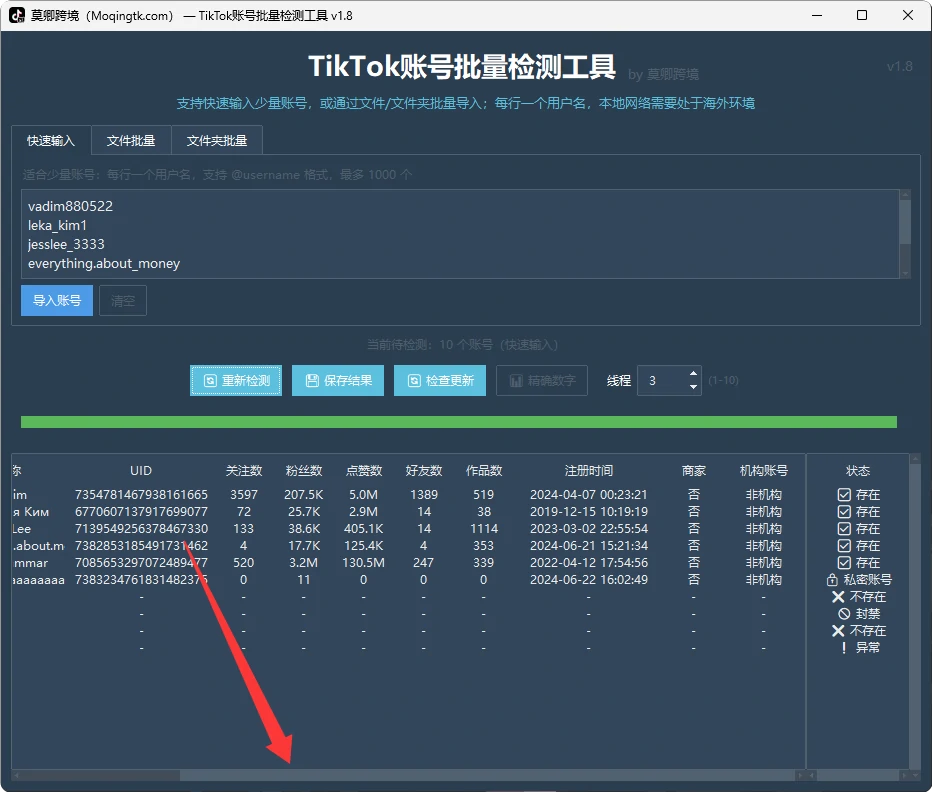Click the 关注数 column header

click(x=244, y=470)
